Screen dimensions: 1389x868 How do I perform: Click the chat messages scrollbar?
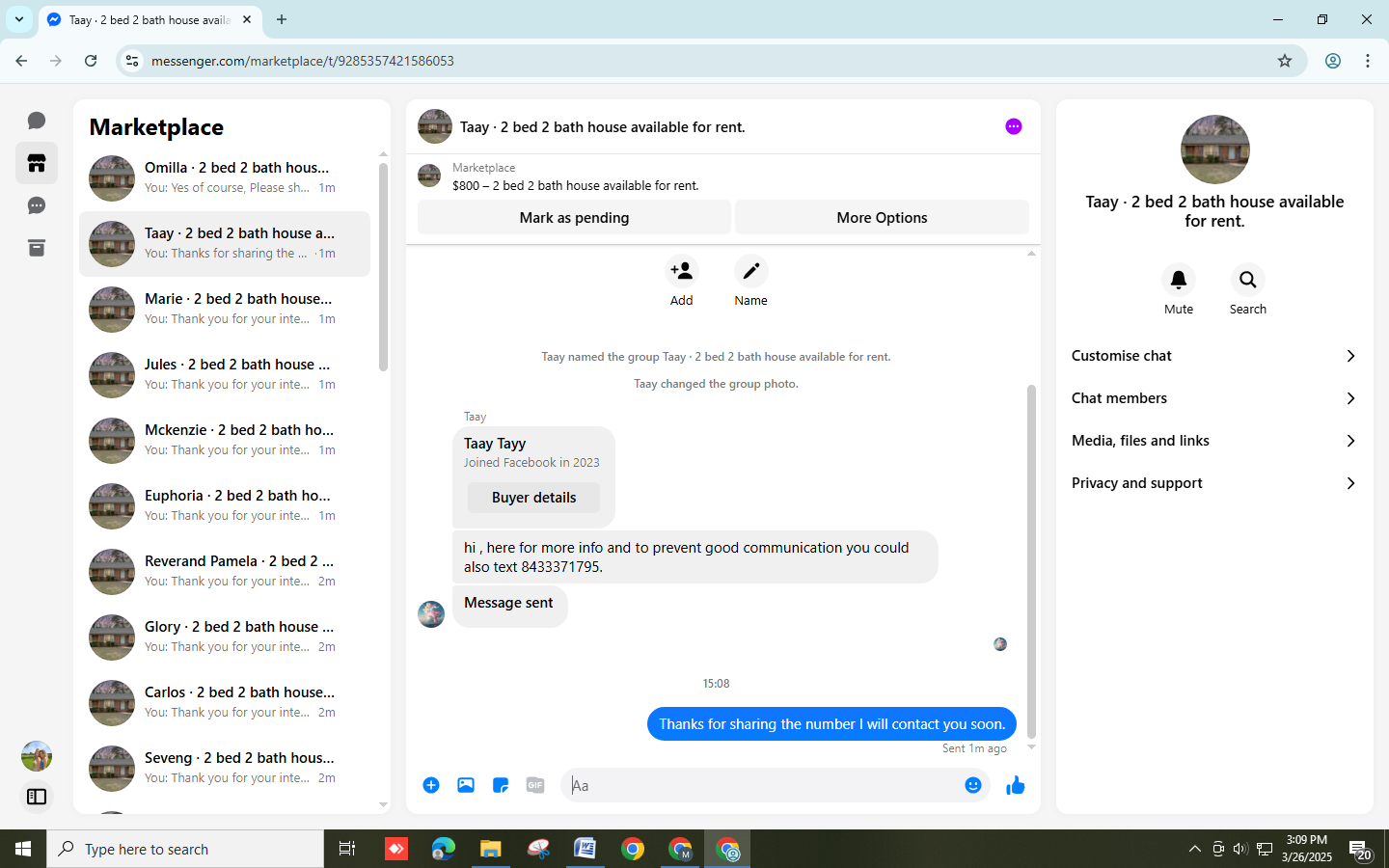1031,561
